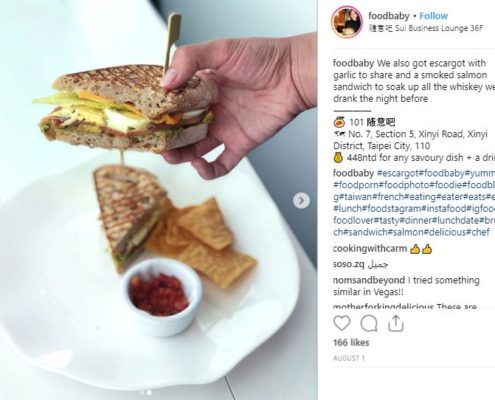Viewport: 495px width, 400px height.
Task: Open the #sandwich hashtag
Action: point(366,232)
